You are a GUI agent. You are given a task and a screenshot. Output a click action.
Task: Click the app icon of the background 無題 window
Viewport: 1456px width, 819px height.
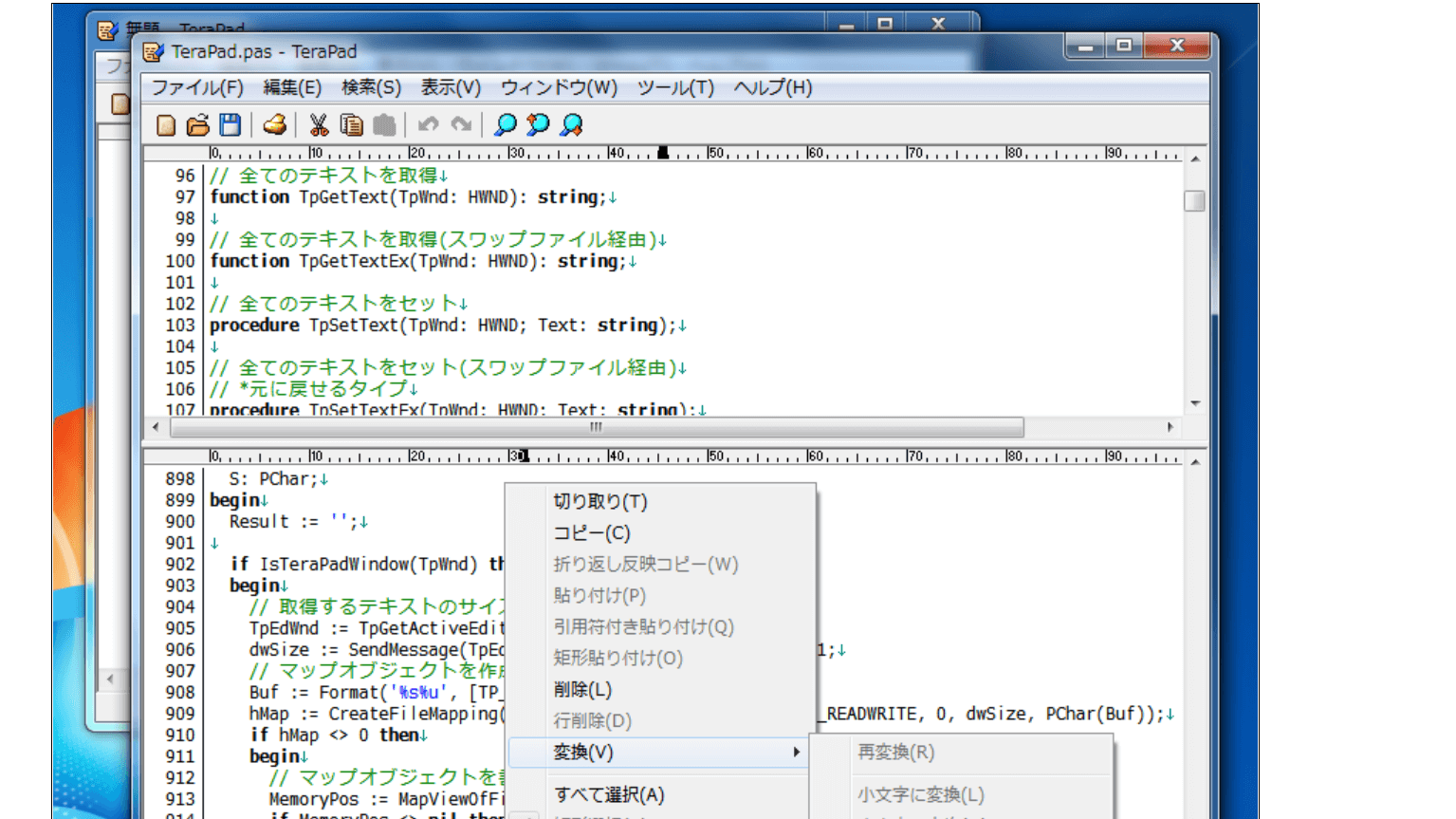[x=107, y=30]
